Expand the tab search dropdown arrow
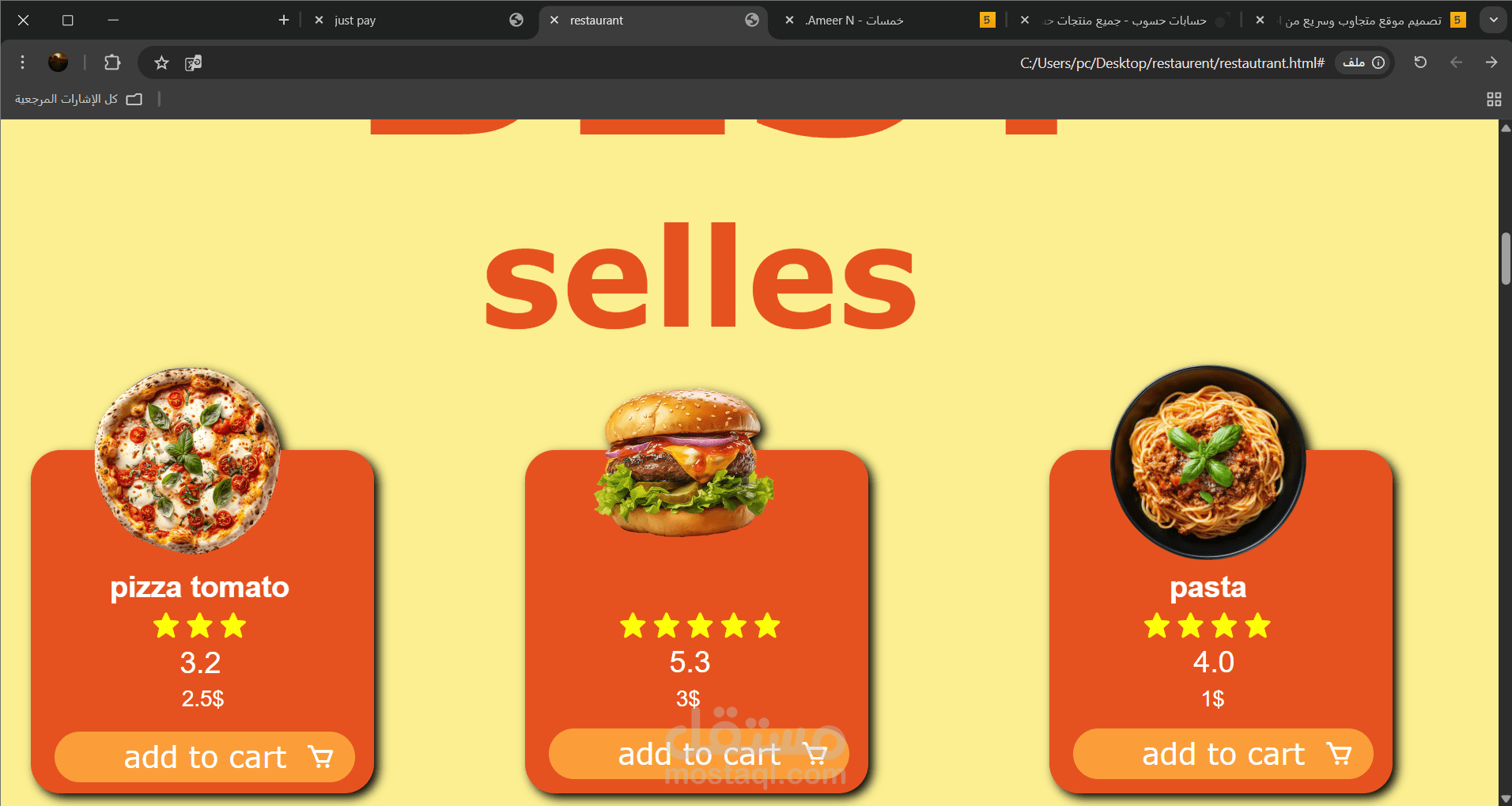 (1493, 20)
